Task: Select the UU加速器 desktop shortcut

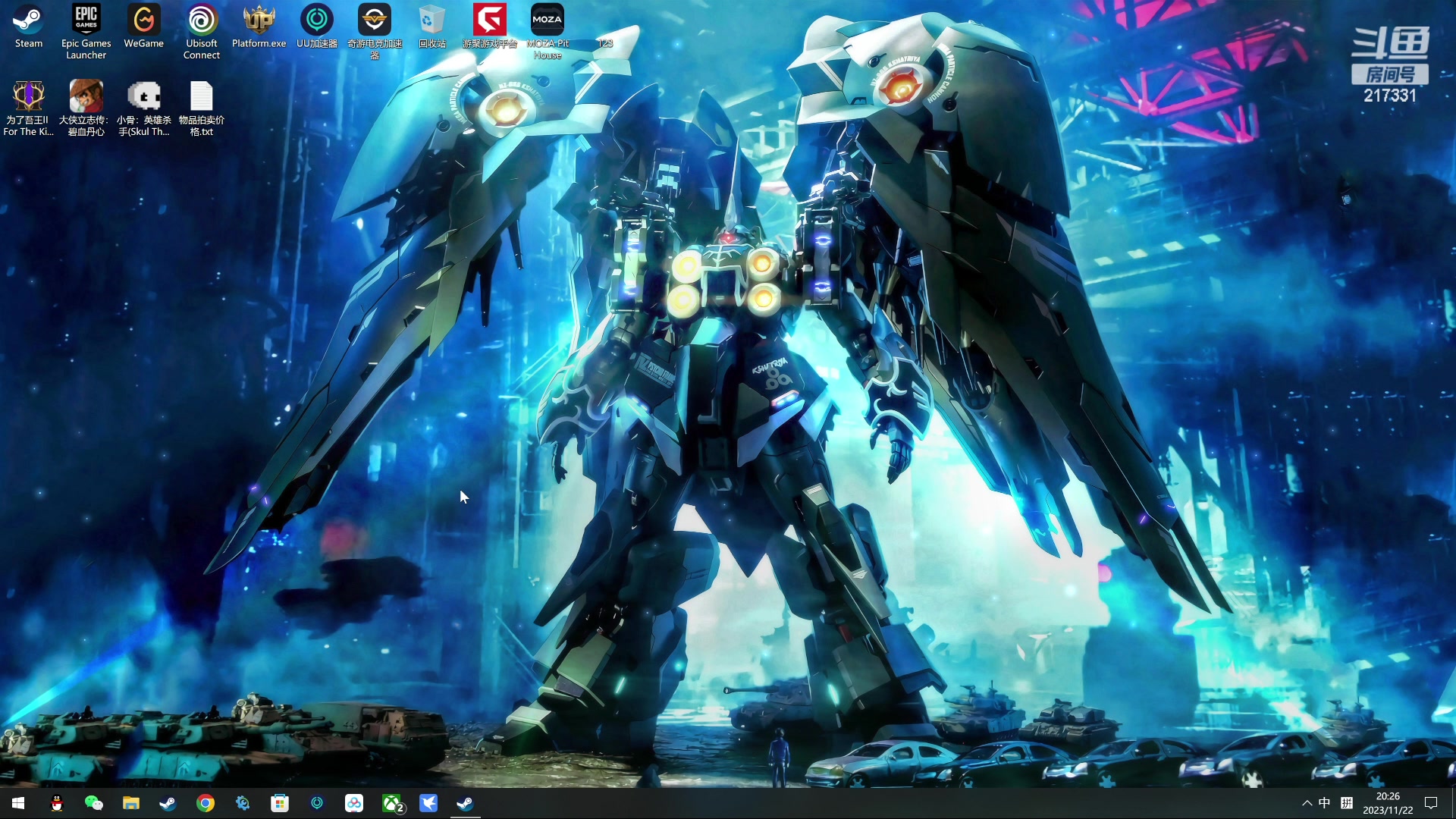Action: coord(317,27)
